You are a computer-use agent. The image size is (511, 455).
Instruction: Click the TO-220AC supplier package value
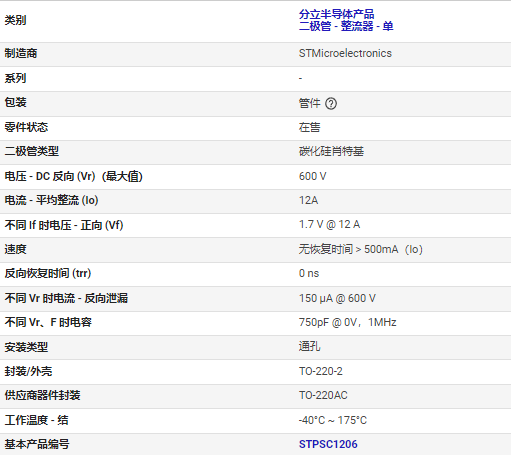coord(323,395)
